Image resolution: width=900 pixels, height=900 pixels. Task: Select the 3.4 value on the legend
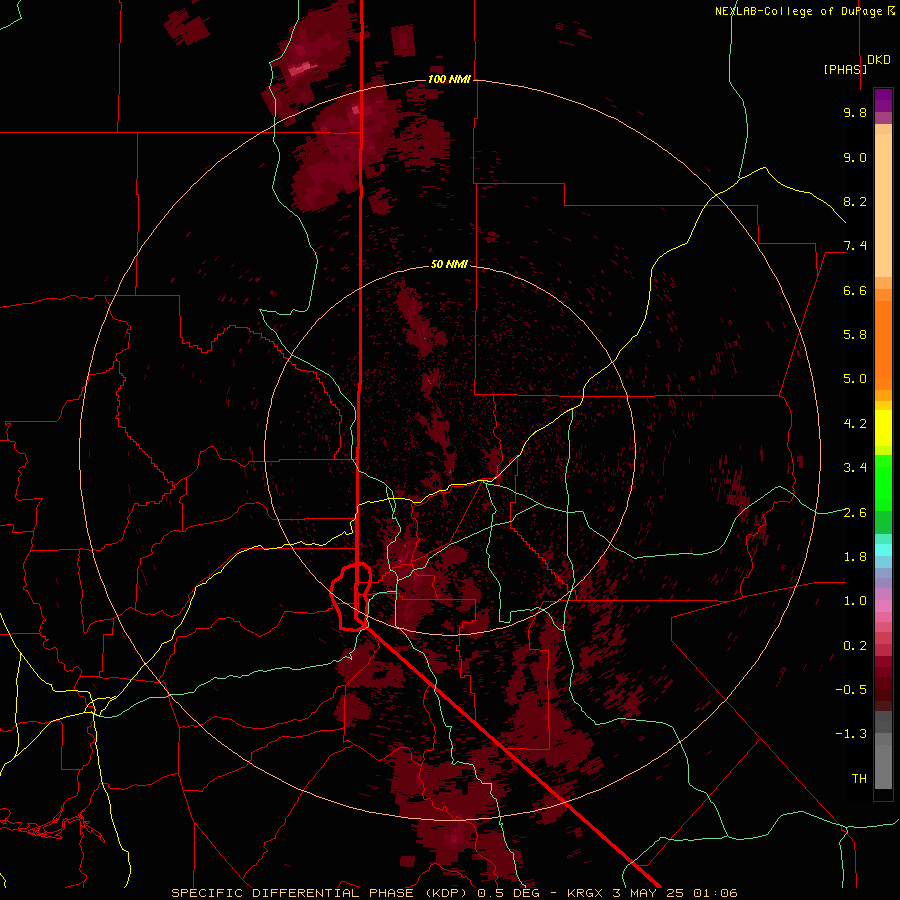[x=855, y=468]
